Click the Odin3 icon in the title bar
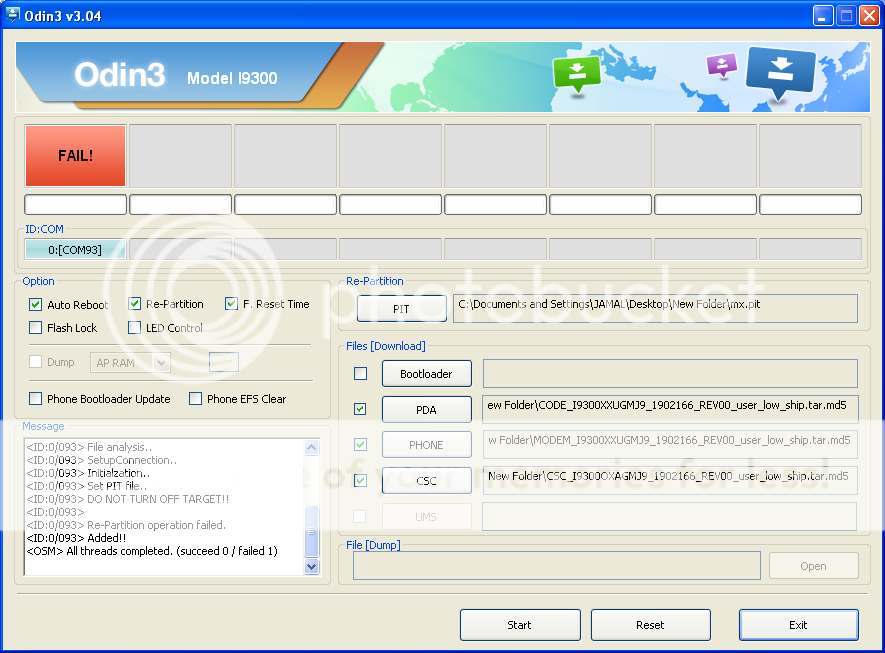This screenshot has height=653, width=885. tap(12, 15)
